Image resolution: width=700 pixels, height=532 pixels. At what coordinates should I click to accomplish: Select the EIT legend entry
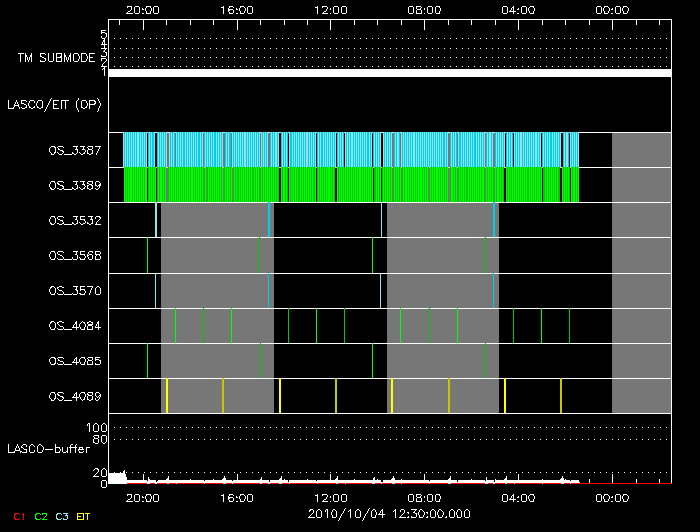pyautogui.click(x=83, y=516)
